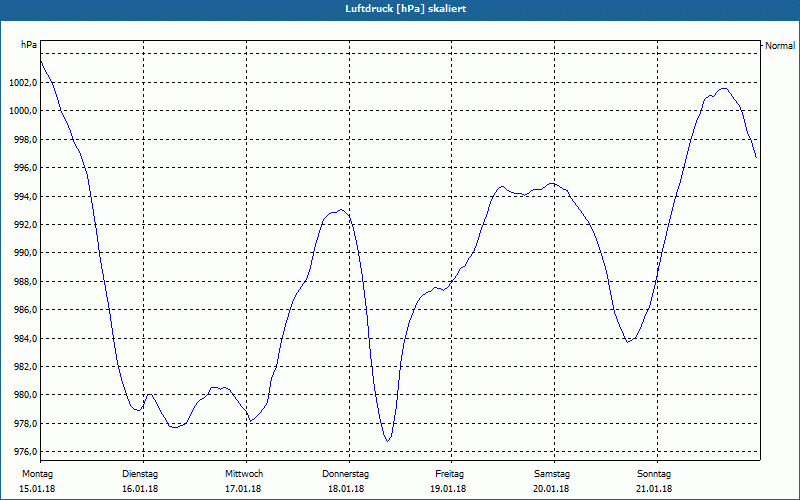Click the 996,0 axis value
Image resolution: width=800 pixels, height=500 pixels.
click(26, 168)
